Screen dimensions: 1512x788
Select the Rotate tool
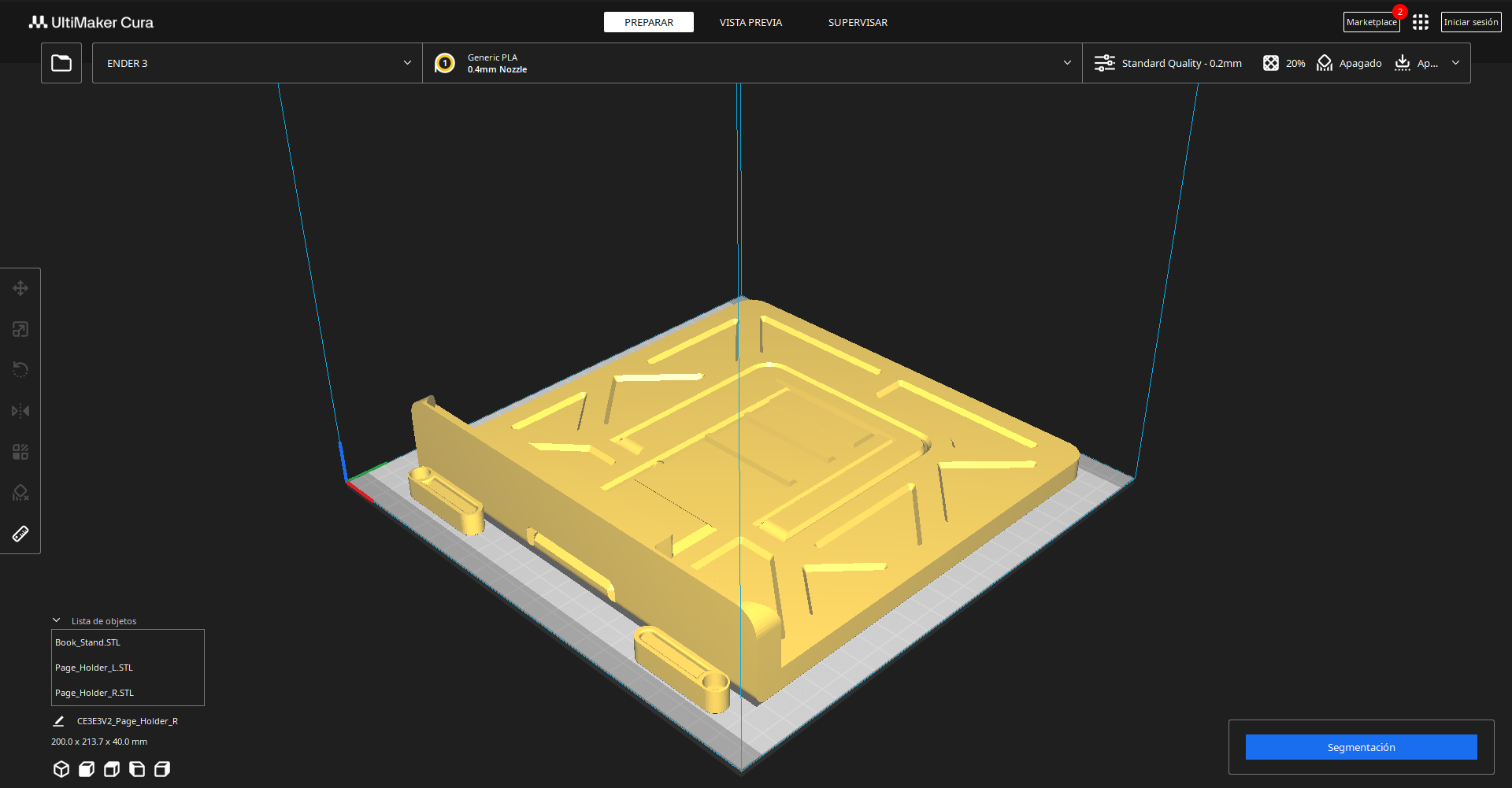[x=20, y=370]
